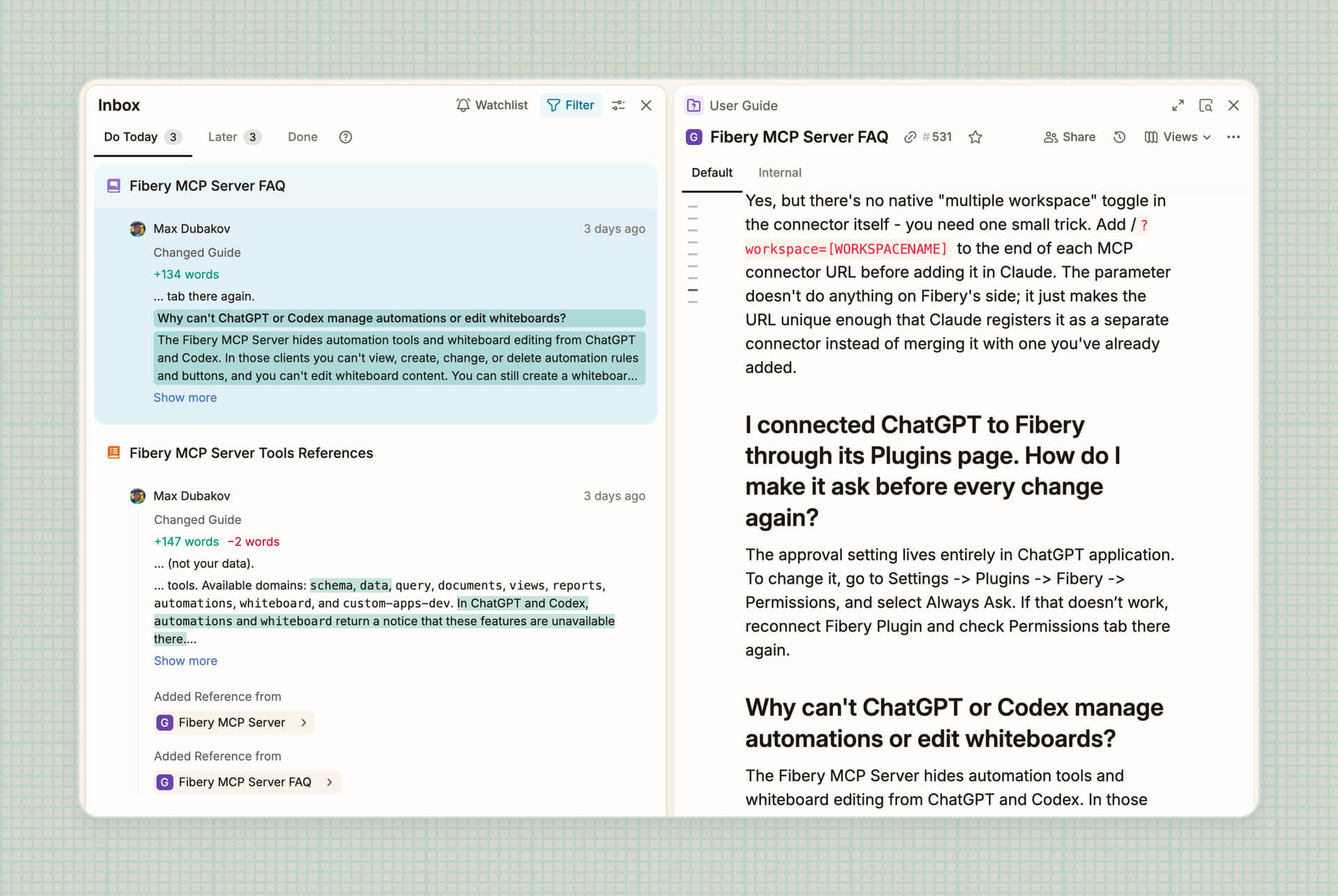1338x896 pixels.
Task: Close the User Guide document panel
Action: [1233, 105]
